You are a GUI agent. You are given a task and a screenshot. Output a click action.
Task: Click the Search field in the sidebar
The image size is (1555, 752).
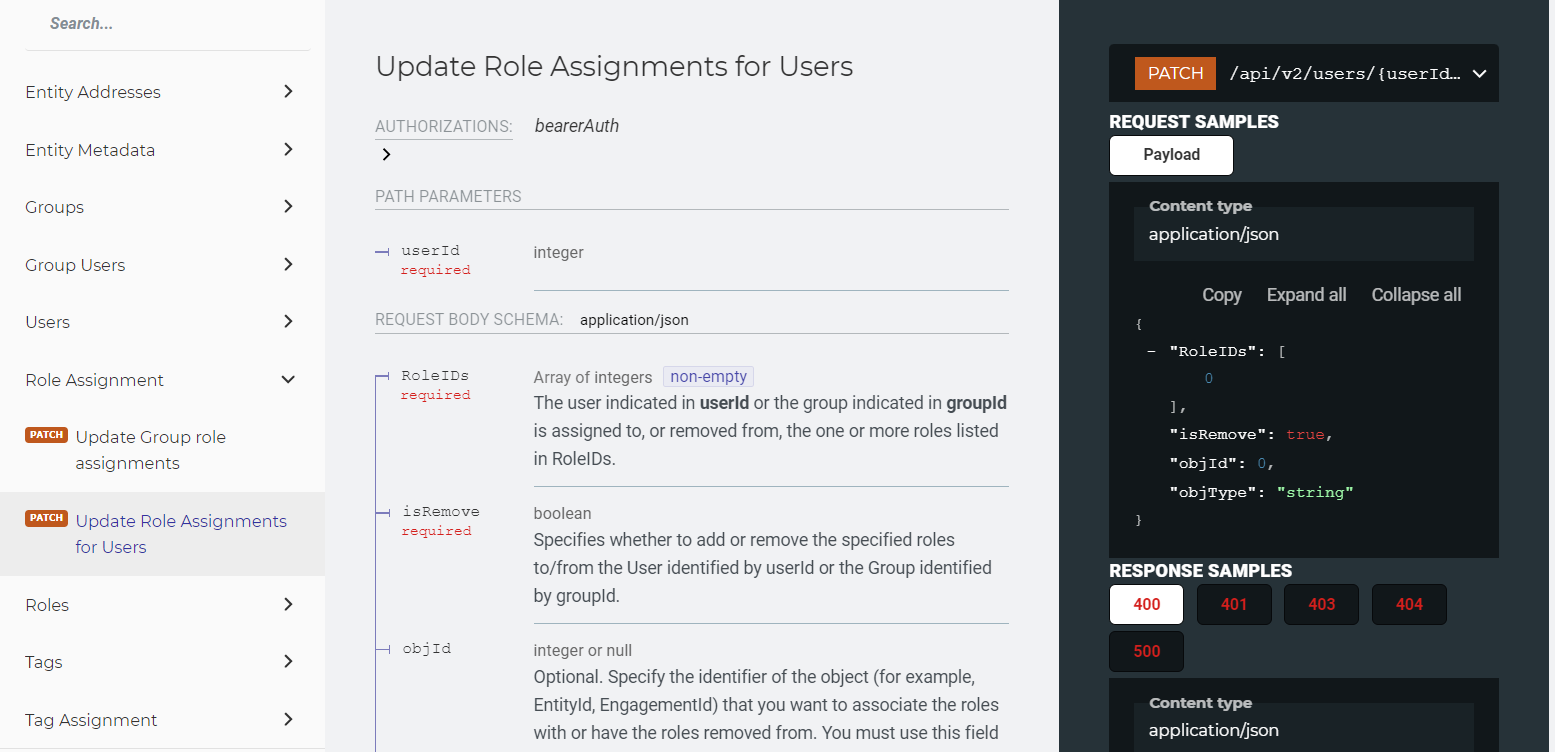click(167, 22)
